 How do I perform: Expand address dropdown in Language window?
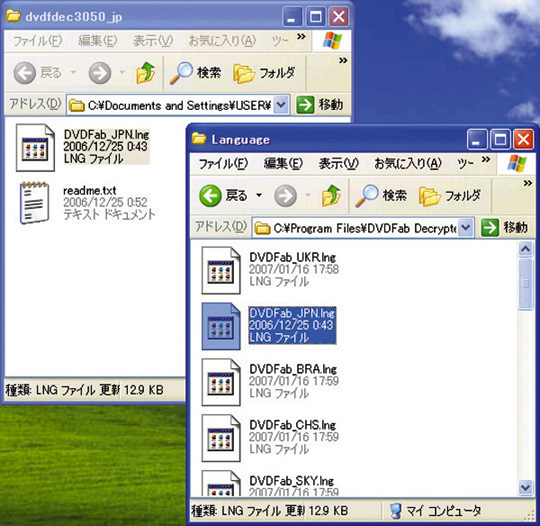466,227
